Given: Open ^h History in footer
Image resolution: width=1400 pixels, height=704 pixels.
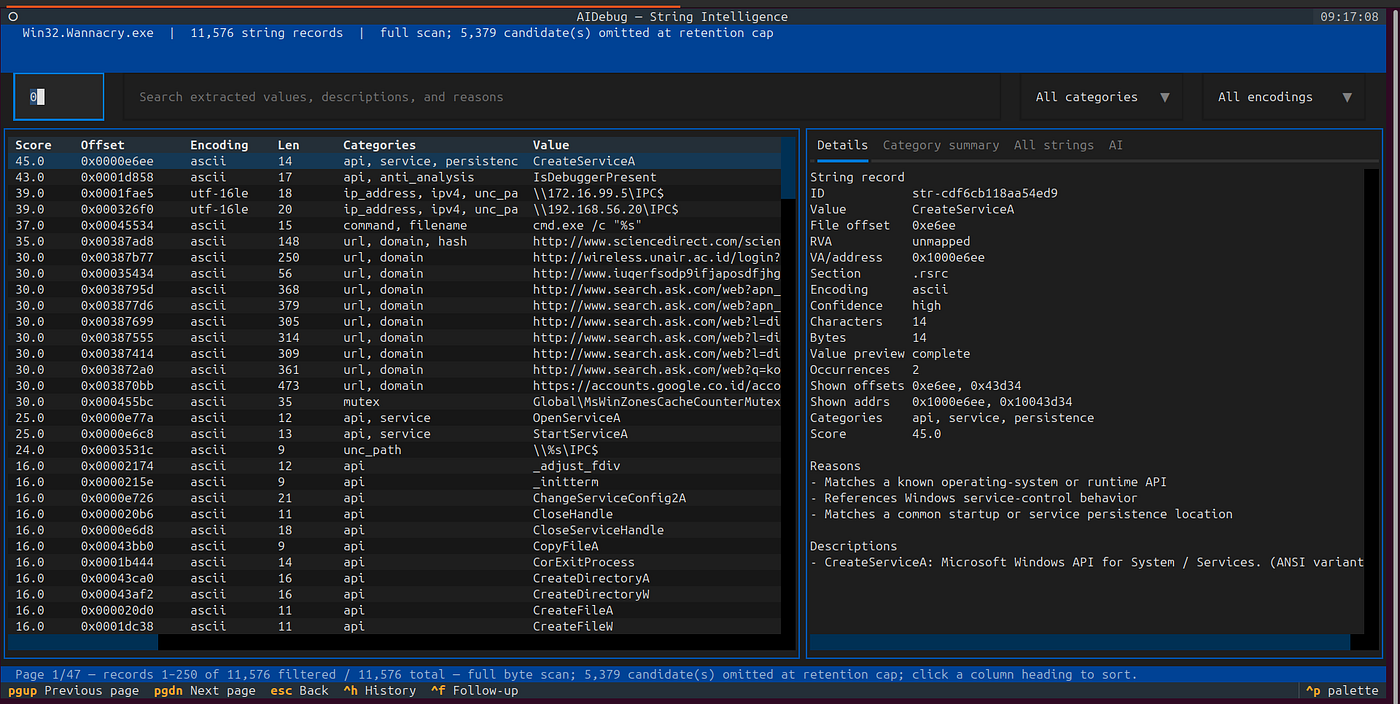Looking at the screenshot, I should 379,690.
